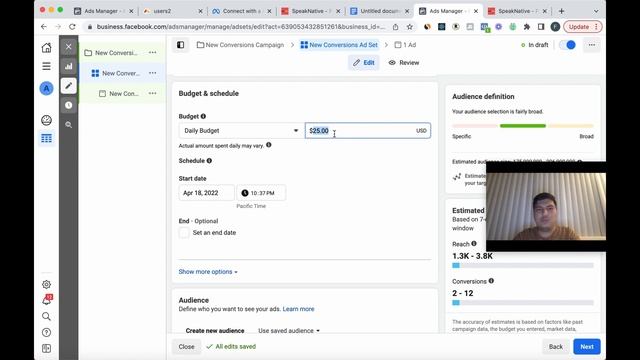
Task: Open the notifications bell icon
Action: [x=47, y=300]
